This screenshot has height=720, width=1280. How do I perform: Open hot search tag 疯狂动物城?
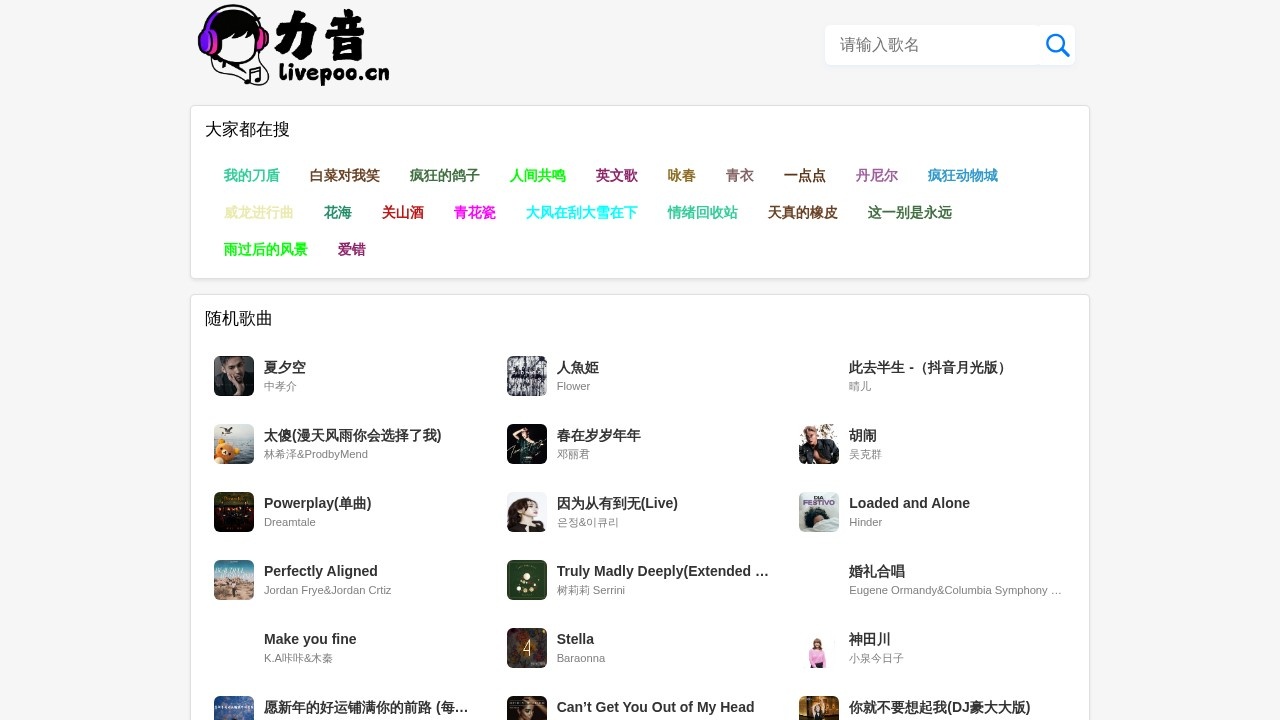[x=962, y=175]
